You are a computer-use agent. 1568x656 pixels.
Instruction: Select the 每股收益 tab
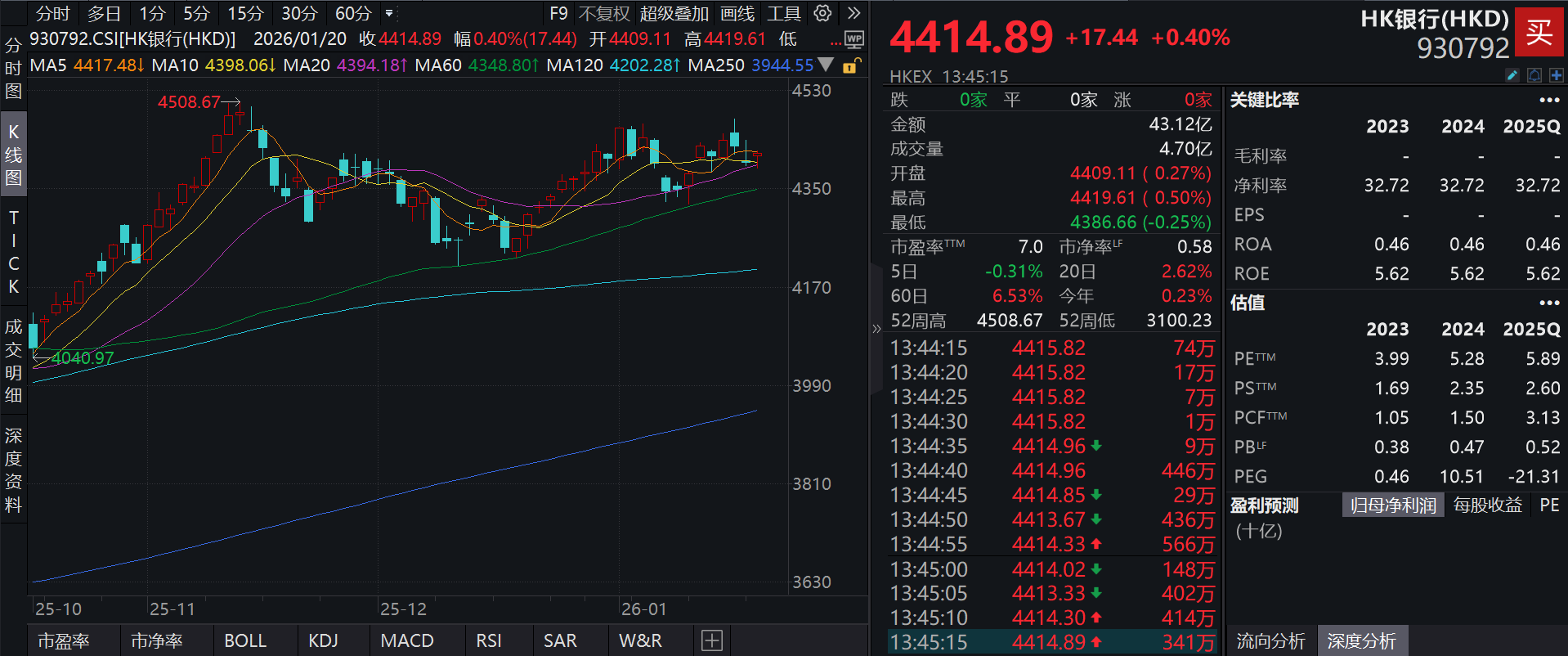coord(1487,505)
